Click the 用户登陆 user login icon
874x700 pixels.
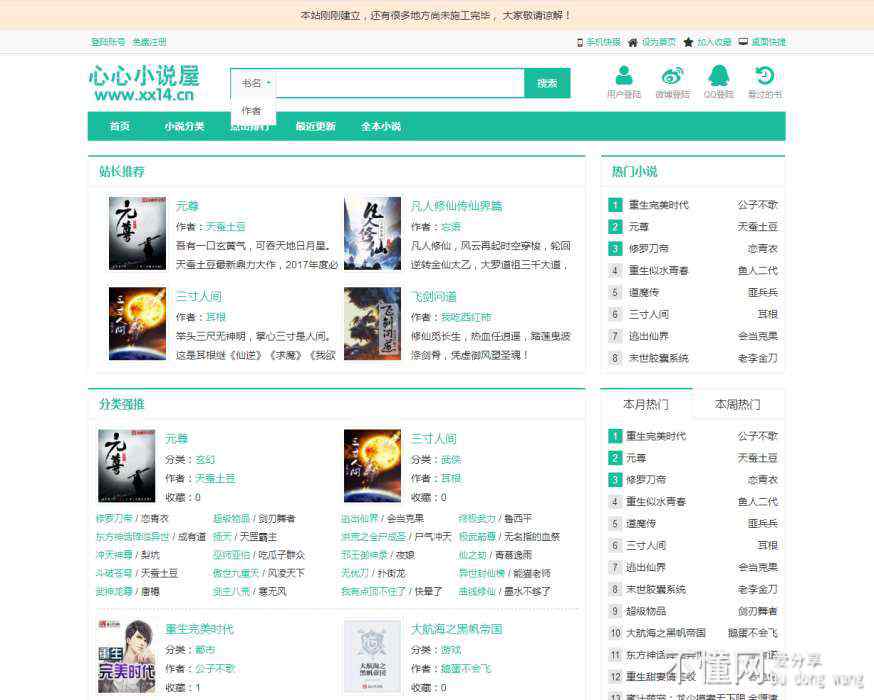[x=624, y=76]
